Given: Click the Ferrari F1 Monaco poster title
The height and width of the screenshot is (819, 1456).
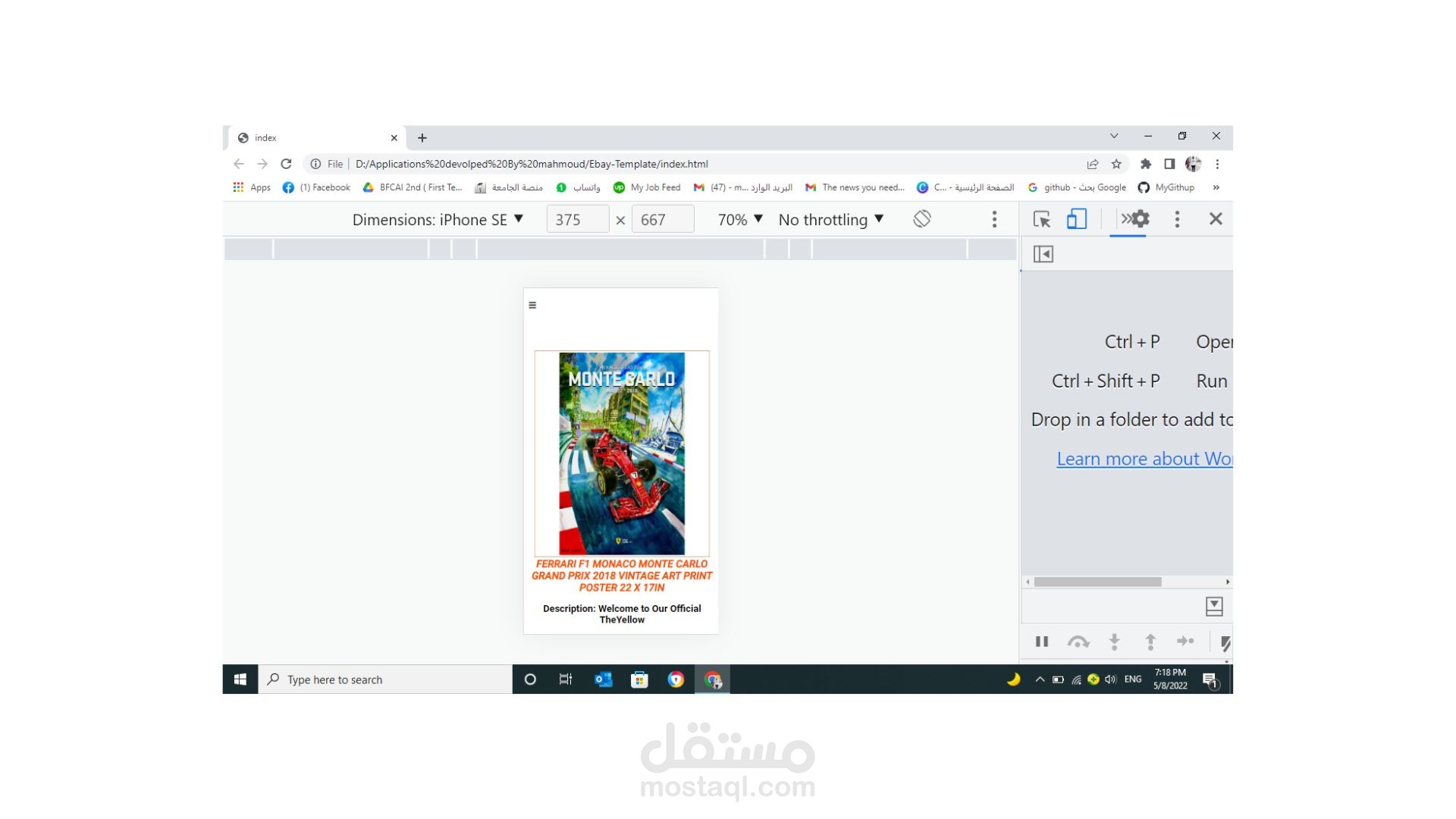Looking at the screenshot, I should coord(622,576).
